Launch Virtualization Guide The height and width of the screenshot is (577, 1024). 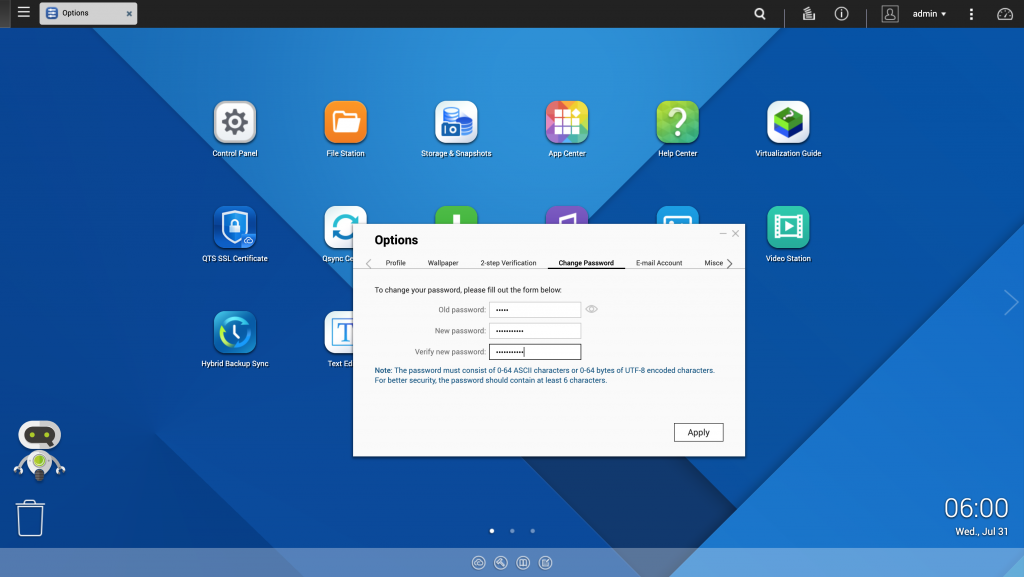[788, 123]
